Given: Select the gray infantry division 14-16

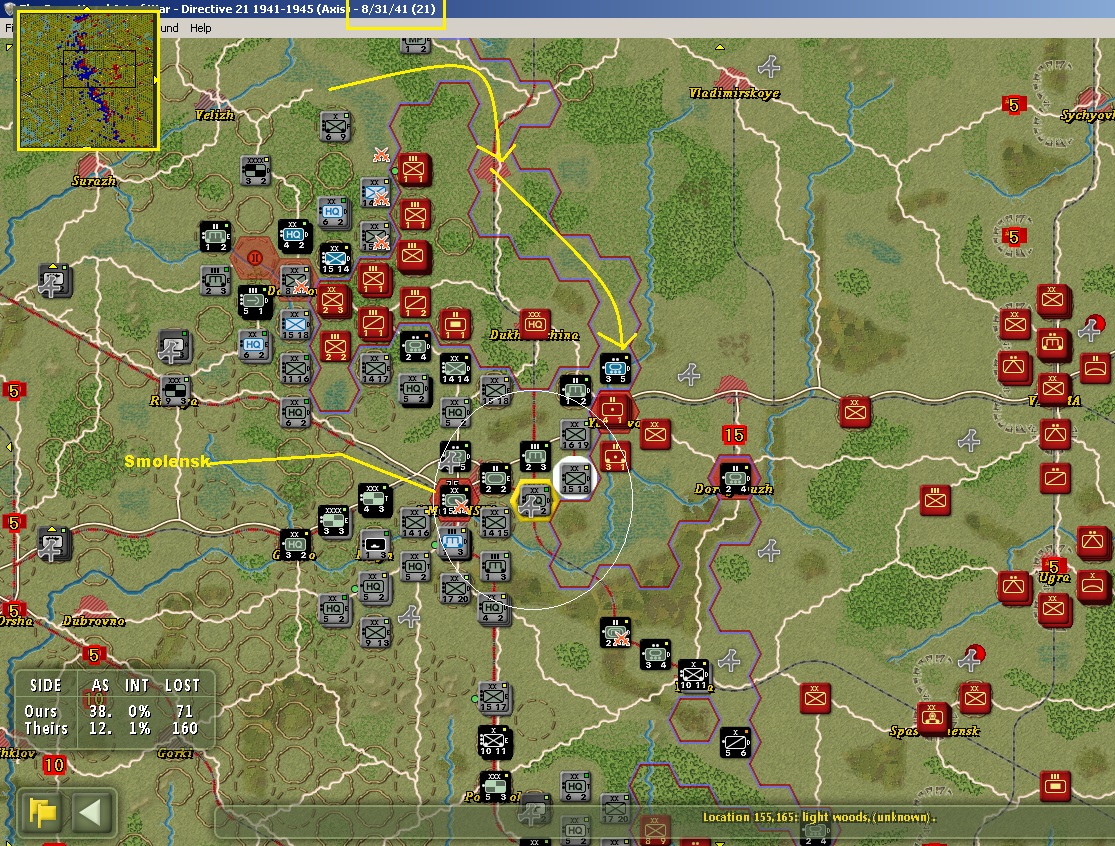Looking at the screenshot, I should [x=415, y=523].
